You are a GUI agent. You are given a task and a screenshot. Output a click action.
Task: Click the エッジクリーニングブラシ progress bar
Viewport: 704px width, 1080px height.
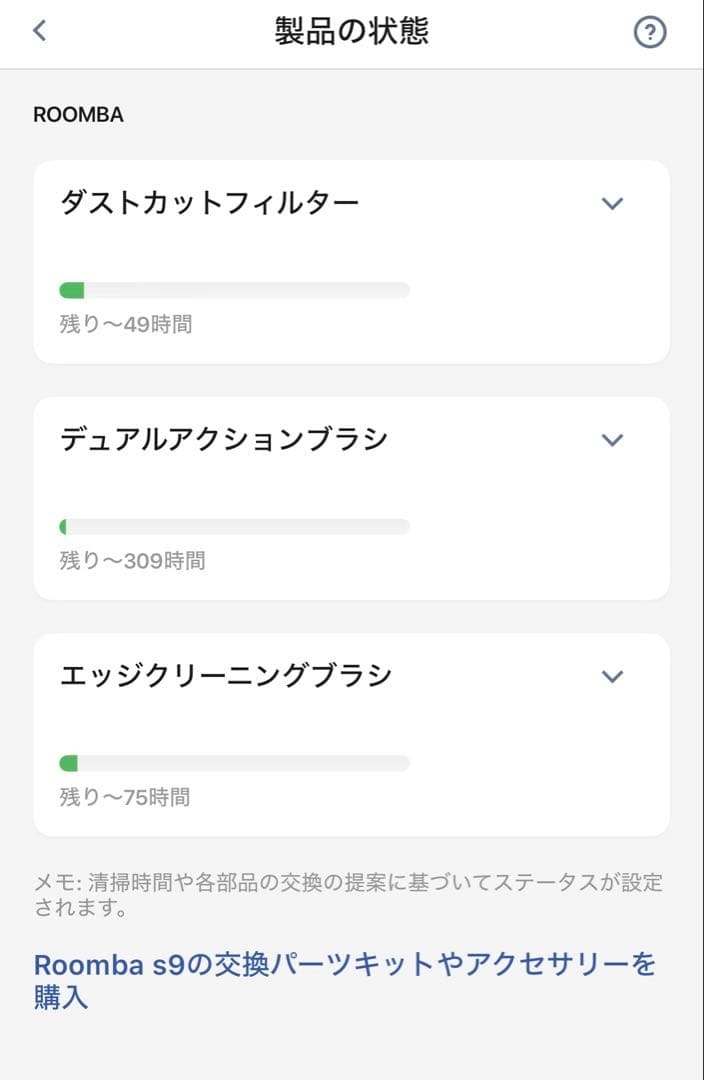[x=235, y=763]
